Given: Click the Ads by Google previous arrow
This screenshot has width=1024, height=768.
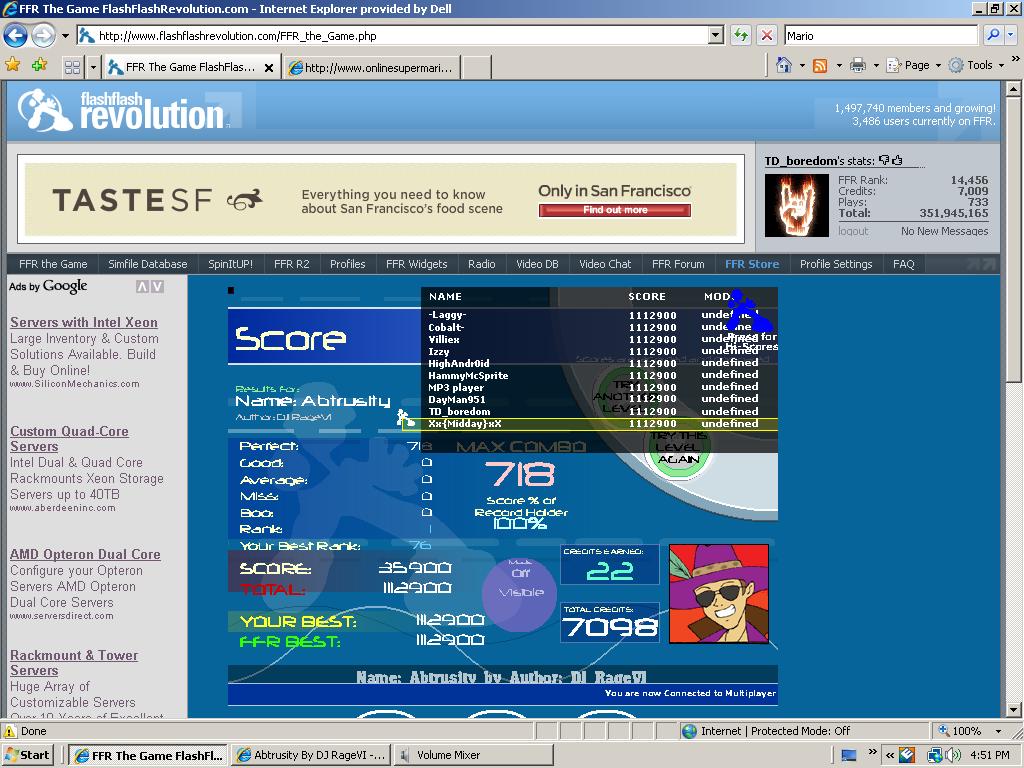Looking at the screenshot, I should pyautogui.click(x=142, y=286).
